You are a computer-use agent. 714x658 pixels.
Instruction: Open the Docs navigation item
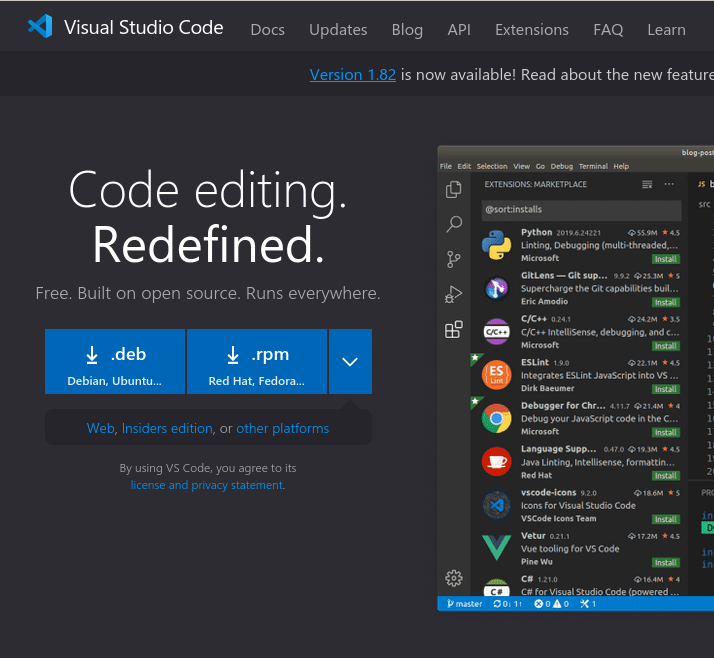267,30
